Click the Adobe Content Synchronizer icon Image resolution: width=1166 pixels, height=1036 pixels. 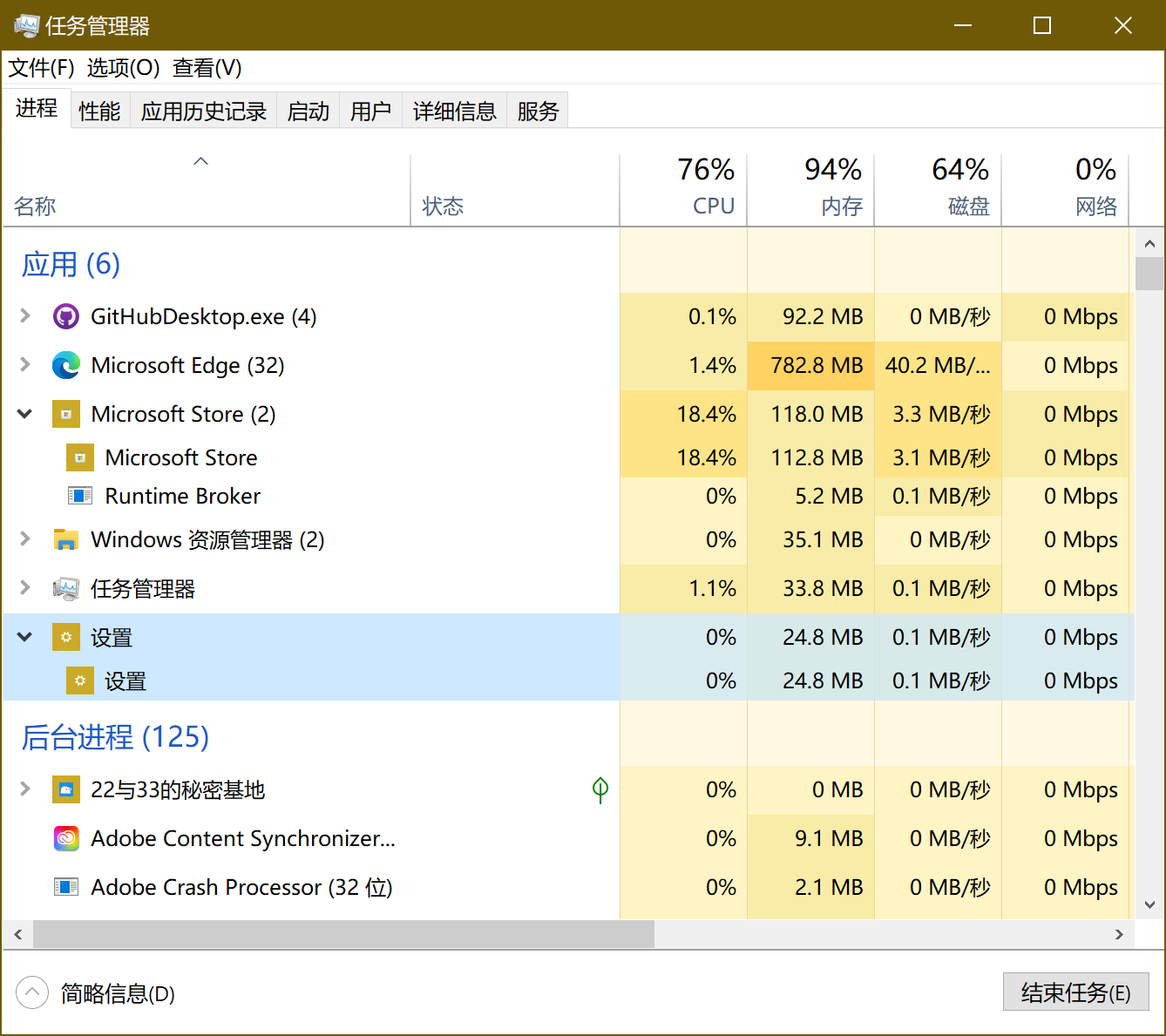tap(66, 838)
